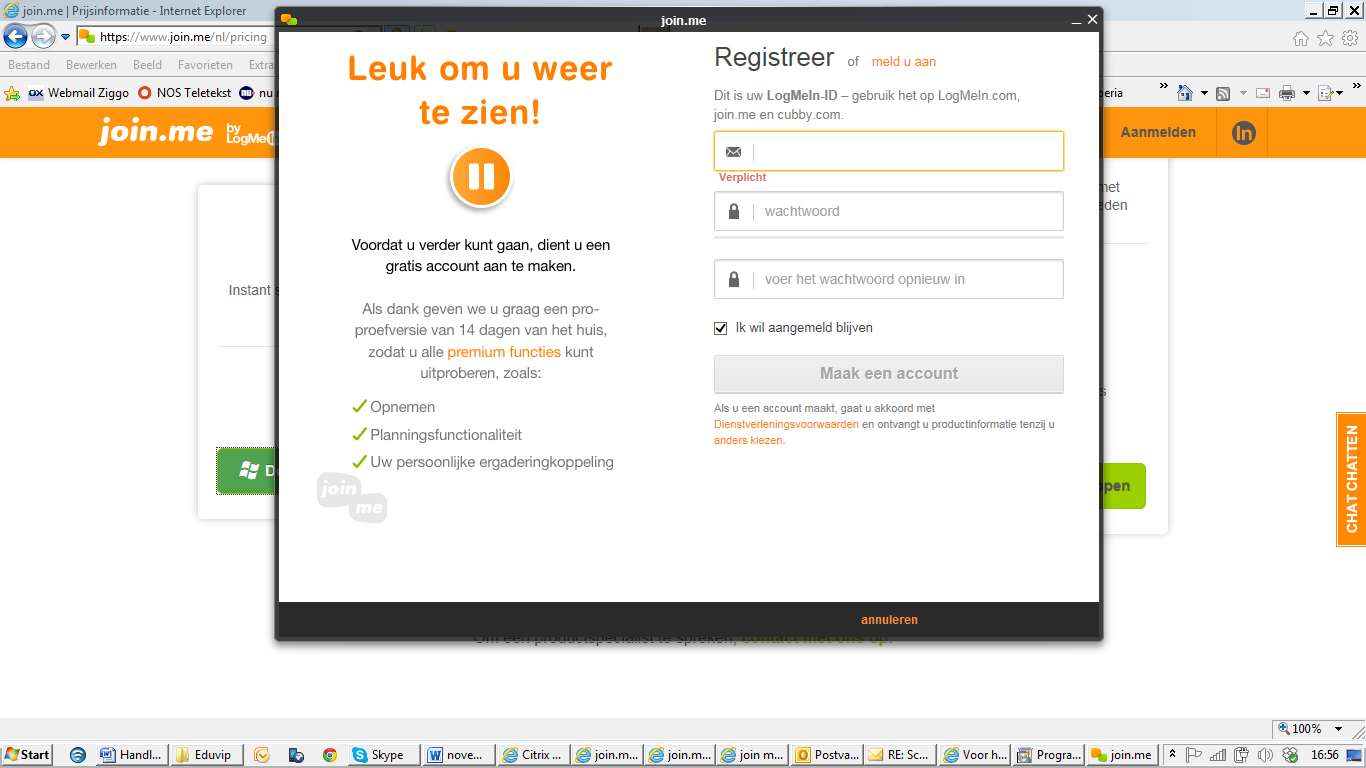Click the IE Home icon near the address bar
The image size is (1366, 768).
[x=1300, y=38]
